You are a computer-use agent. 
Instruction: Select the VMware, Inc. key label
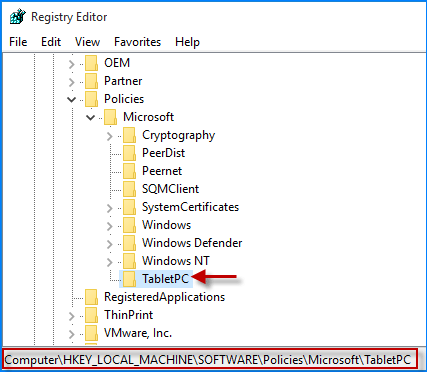pyautogui.click(x=138, y=333)
